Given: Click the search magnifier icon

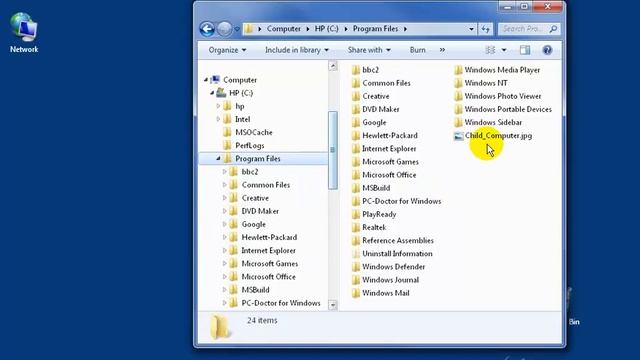Looking at the screenshot, I should [553, 29].
